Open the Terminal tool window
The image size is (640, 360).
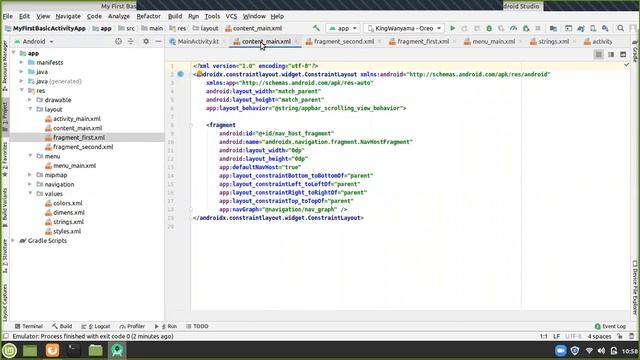tap(29, 326)
